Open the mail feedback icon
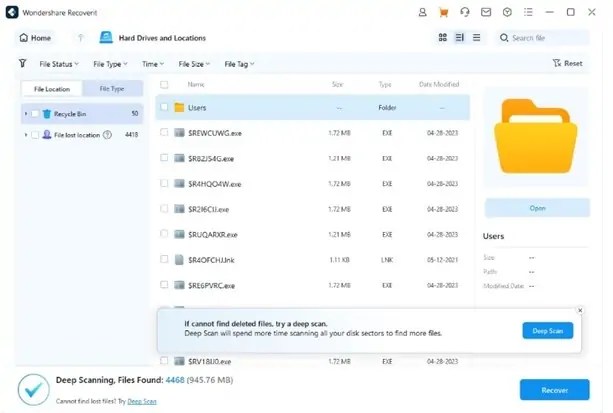Image resolution: width=613 pixels, height=413 pixels. click(486, 13)
